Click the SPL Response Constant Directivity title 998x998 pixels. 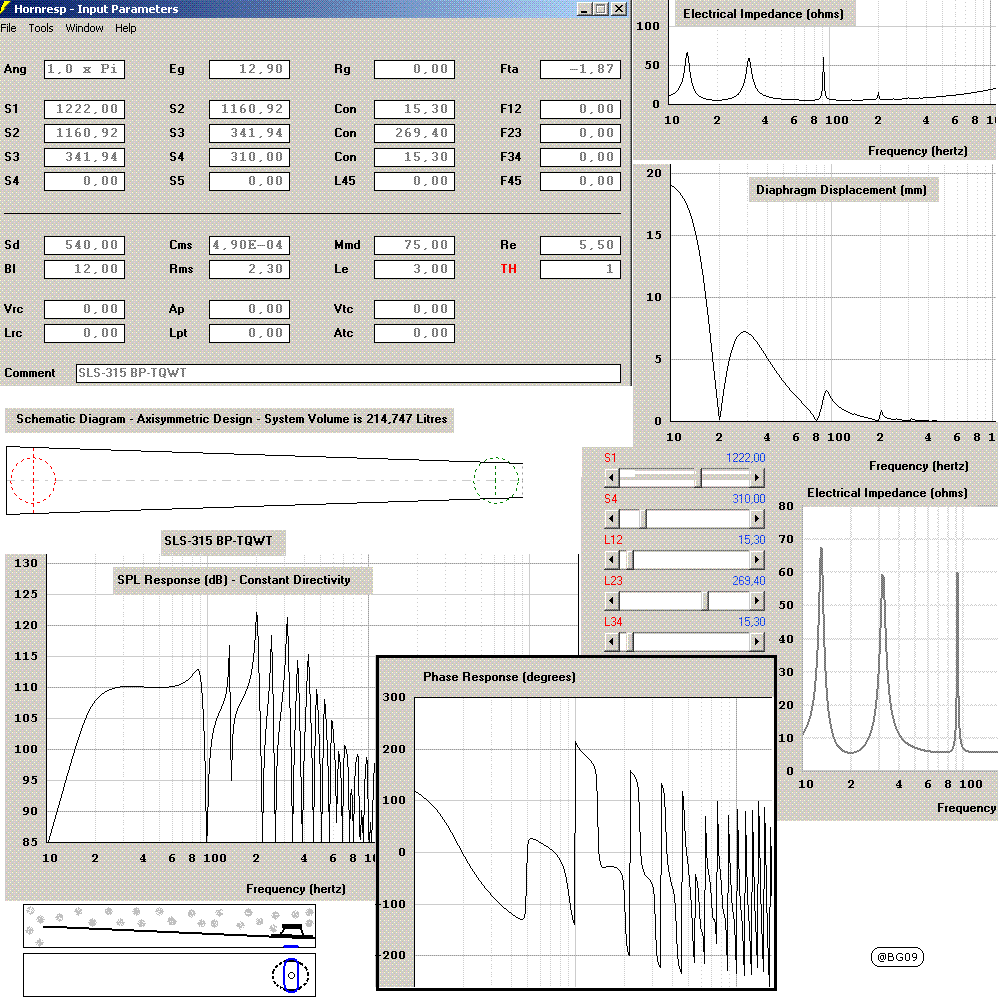pos(234,580)
